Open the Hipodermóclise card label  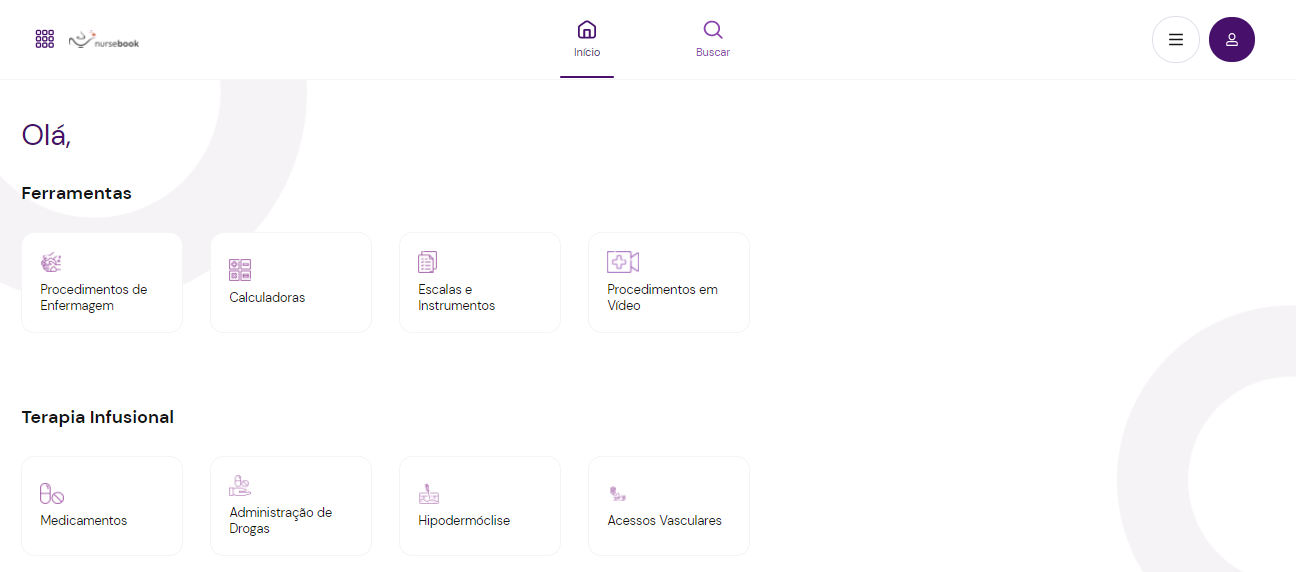[x=464, y=521]
